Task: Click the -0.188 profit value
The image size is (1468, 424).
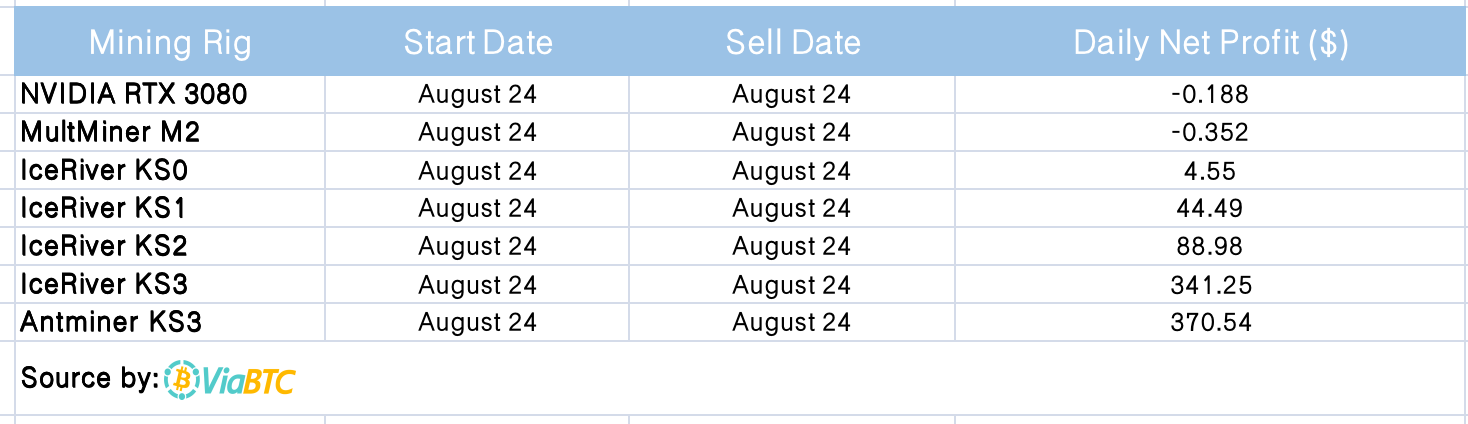Action: point(1210,95)
